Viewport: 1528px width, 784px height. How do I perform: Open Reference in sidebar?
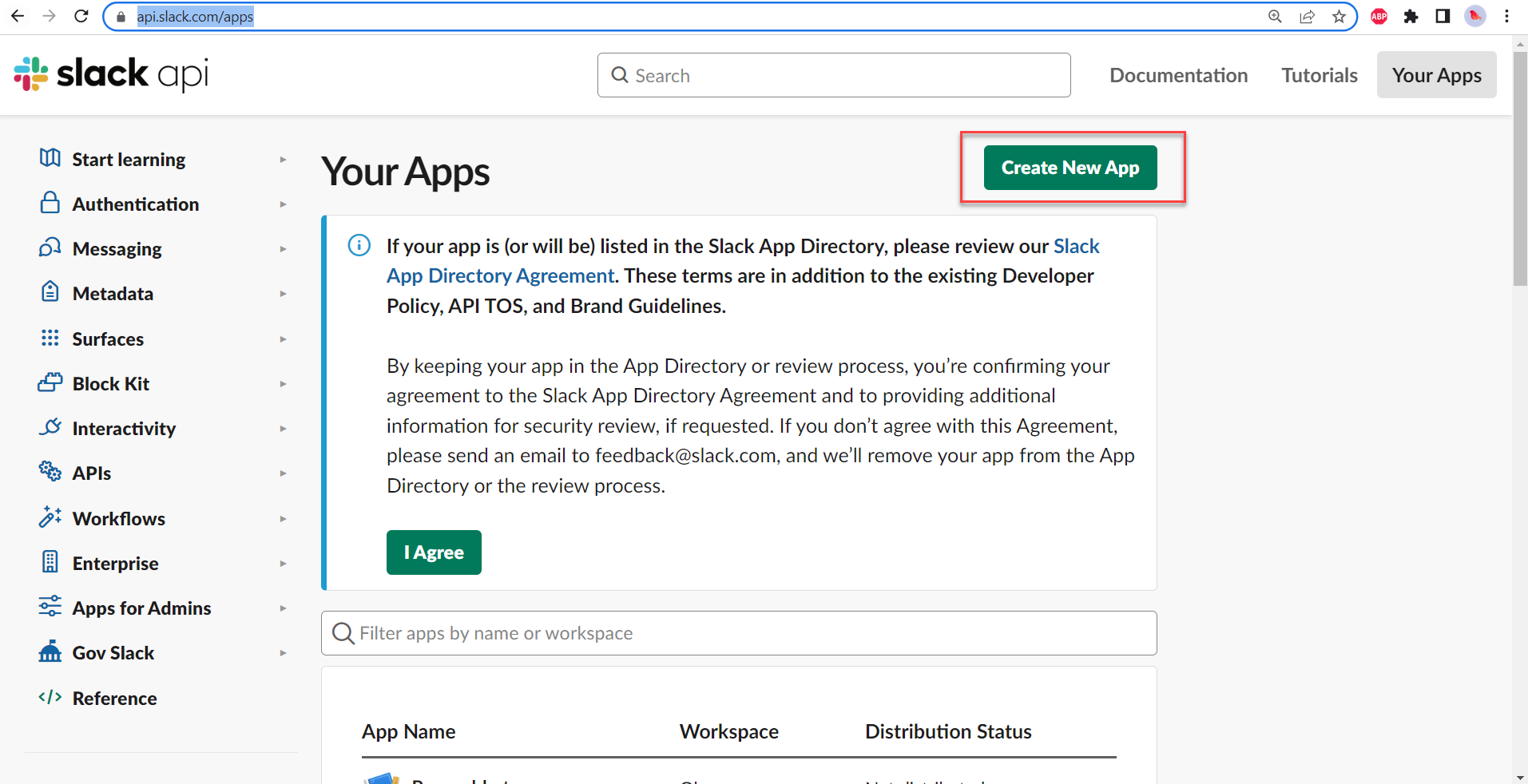[114, 699]
